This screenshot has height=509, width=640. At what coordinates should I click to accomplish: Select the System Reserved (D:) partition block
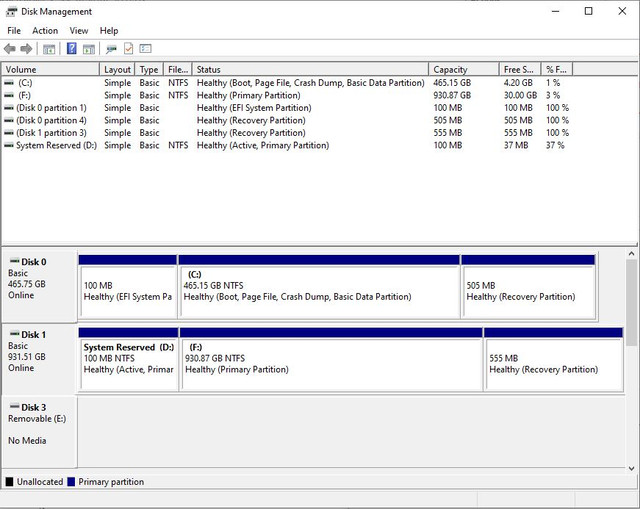[129, 359]
